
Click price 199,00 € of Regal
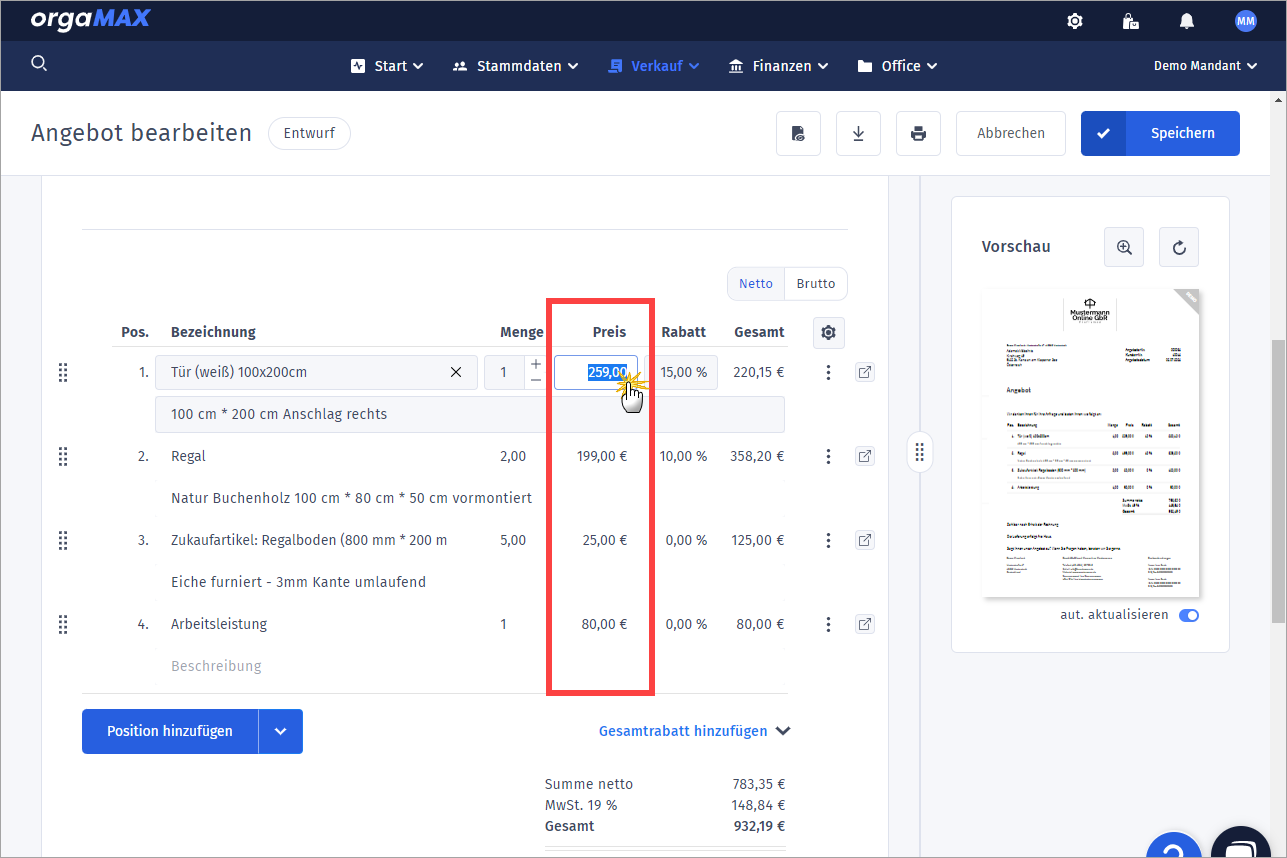pyautogui.click(x=602, y=456)
